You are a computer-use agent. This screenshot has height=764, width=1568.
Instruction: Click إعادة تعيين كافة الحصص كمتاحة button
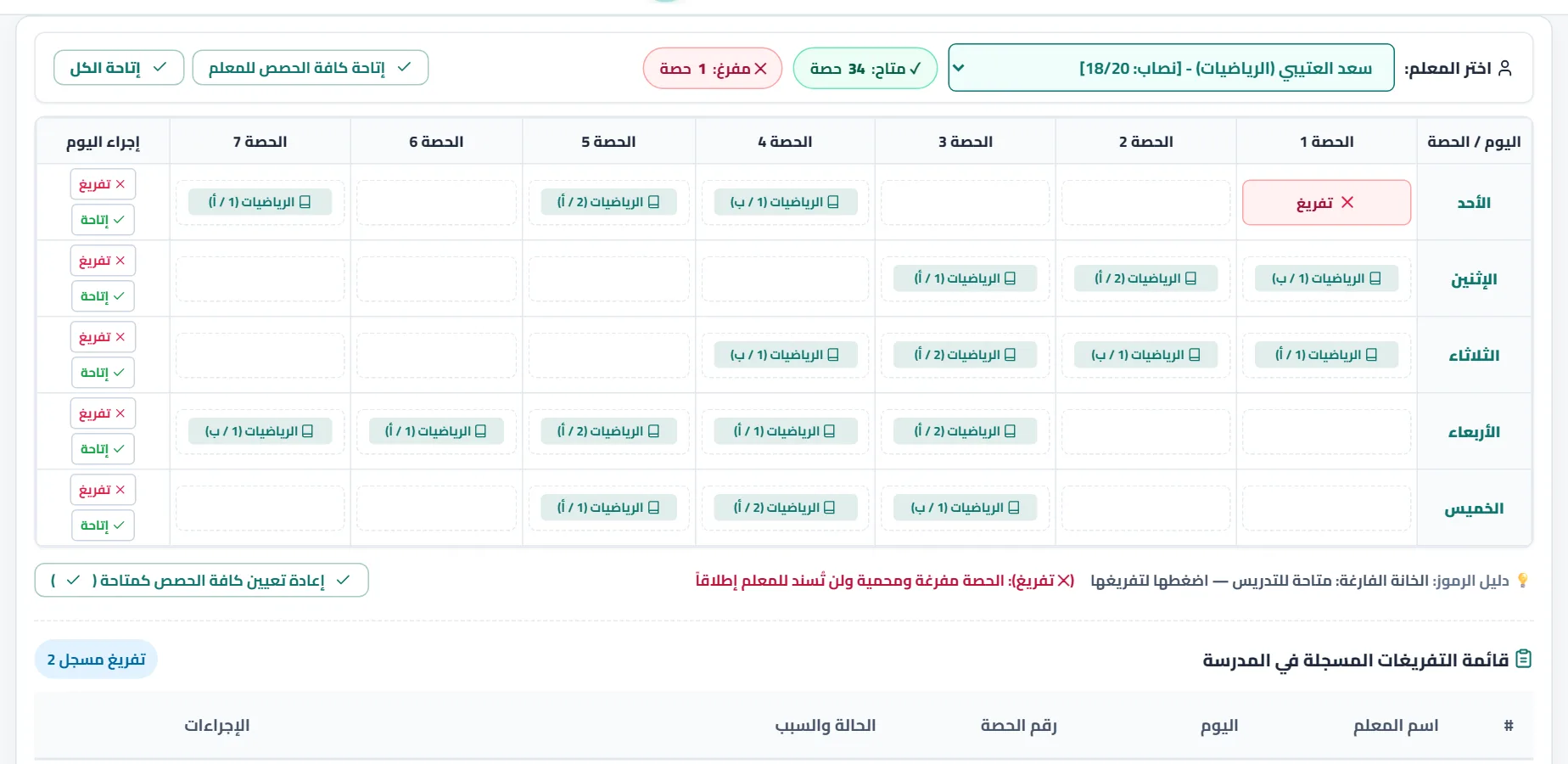(202, 581)
